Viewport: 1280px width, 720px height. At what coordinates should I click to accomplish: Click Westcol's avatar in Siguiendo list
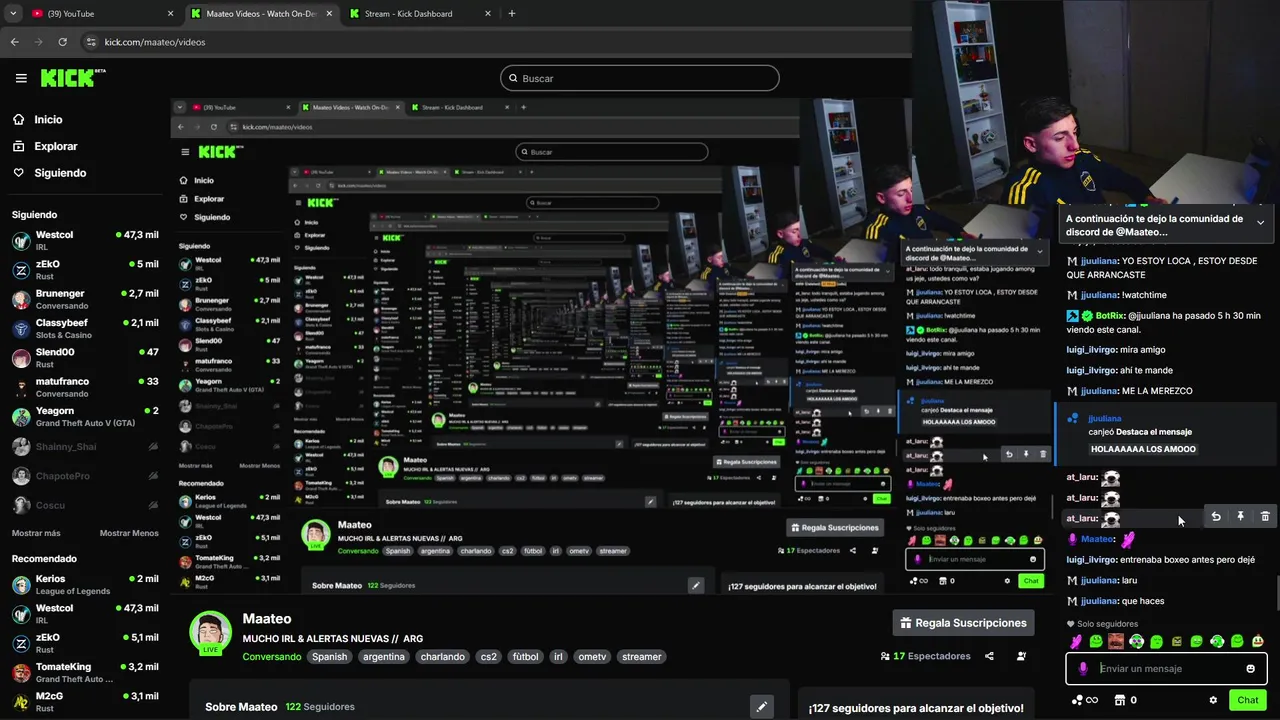(21, 241)
